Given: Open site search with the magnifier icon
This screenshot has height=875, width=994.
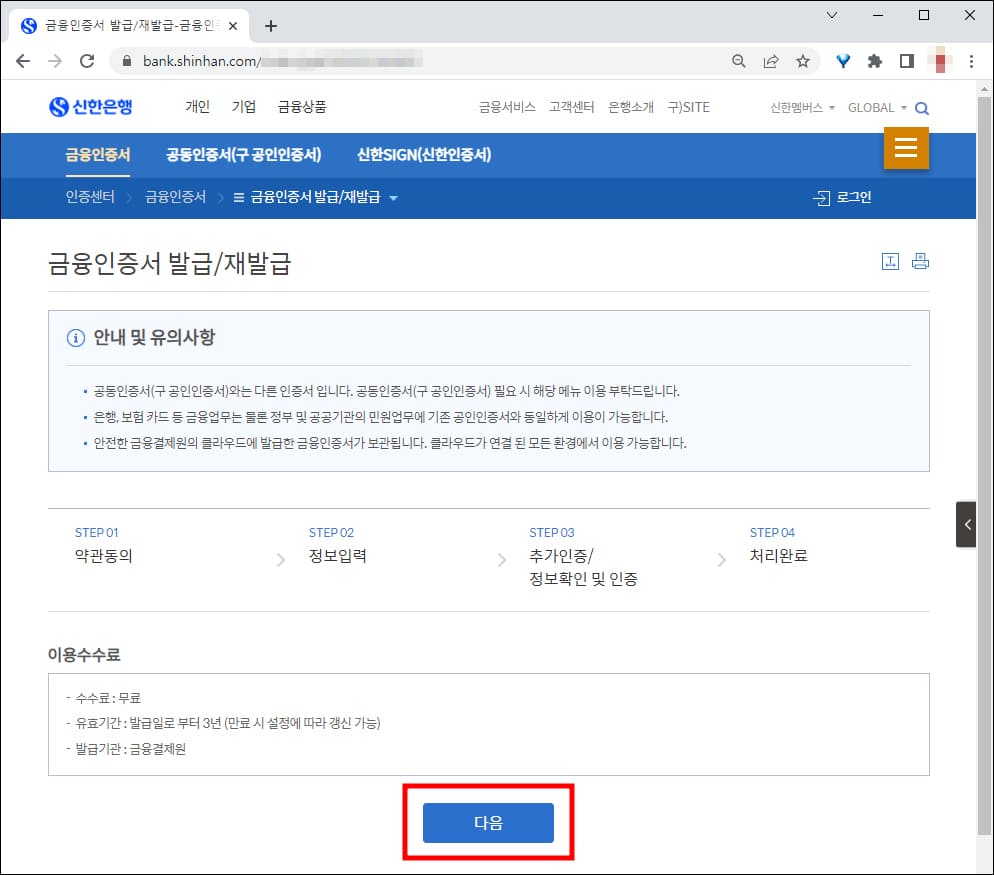Looking at the screenshot, I should click(x=922, y=107).
